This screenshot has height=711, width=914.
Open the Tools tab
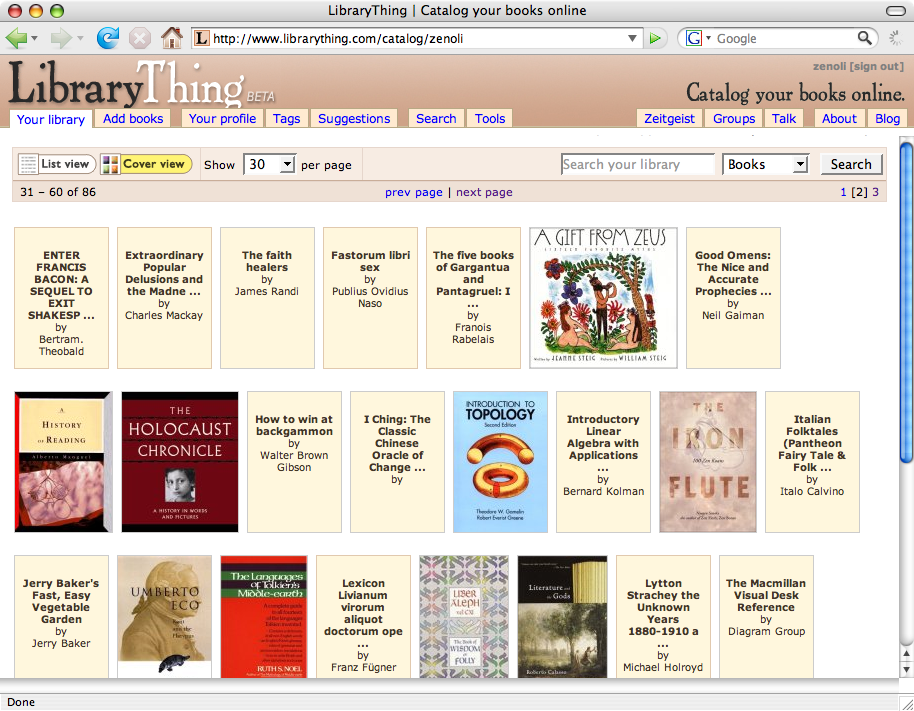[490, 119]
